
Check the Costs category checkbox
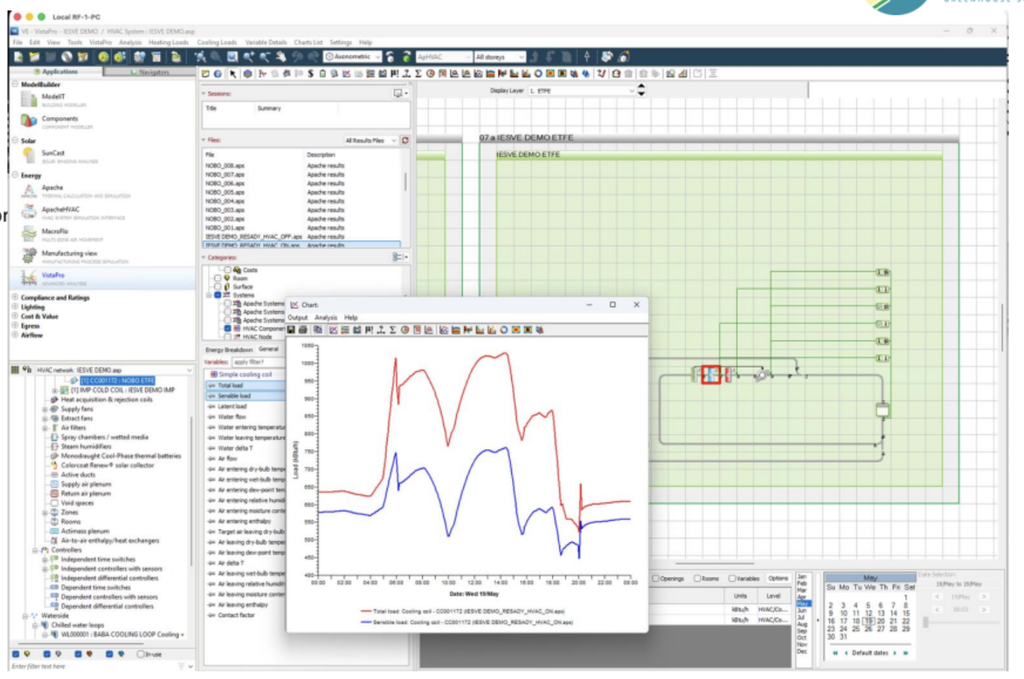tap(227, 270)
